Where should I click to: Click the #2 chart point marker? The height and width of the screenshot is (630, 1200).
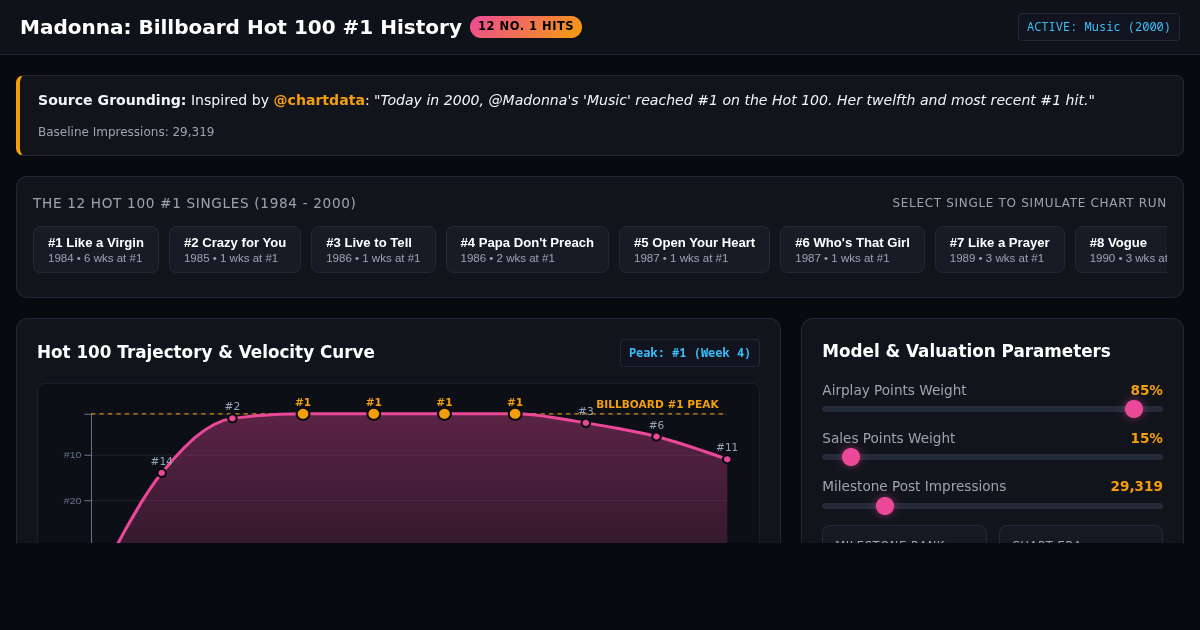[232, 418]
